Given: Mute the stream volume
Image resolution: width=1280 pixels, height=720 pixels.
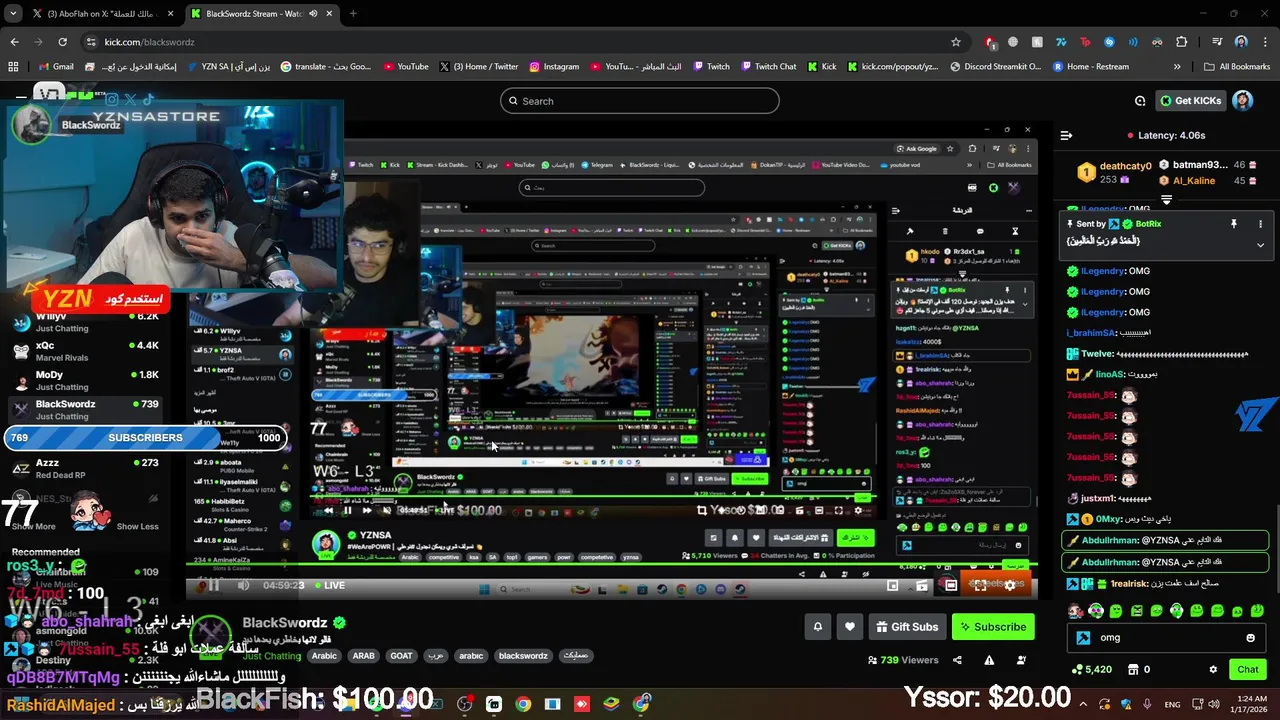Looking at the screenshot, I should [243, 586].
